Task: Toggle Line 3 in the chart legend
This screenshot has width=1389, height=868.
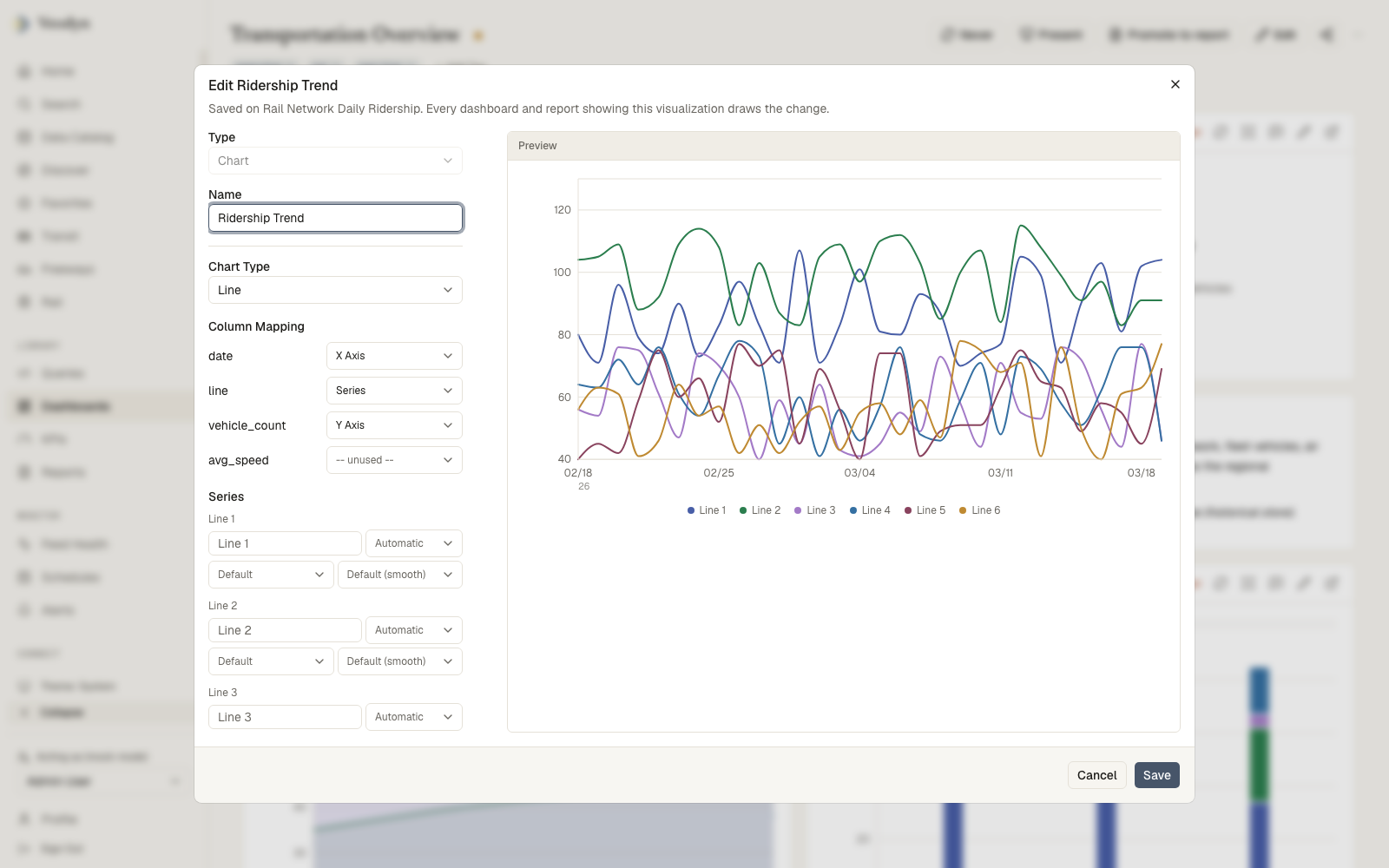Action: tap(815, 510)
